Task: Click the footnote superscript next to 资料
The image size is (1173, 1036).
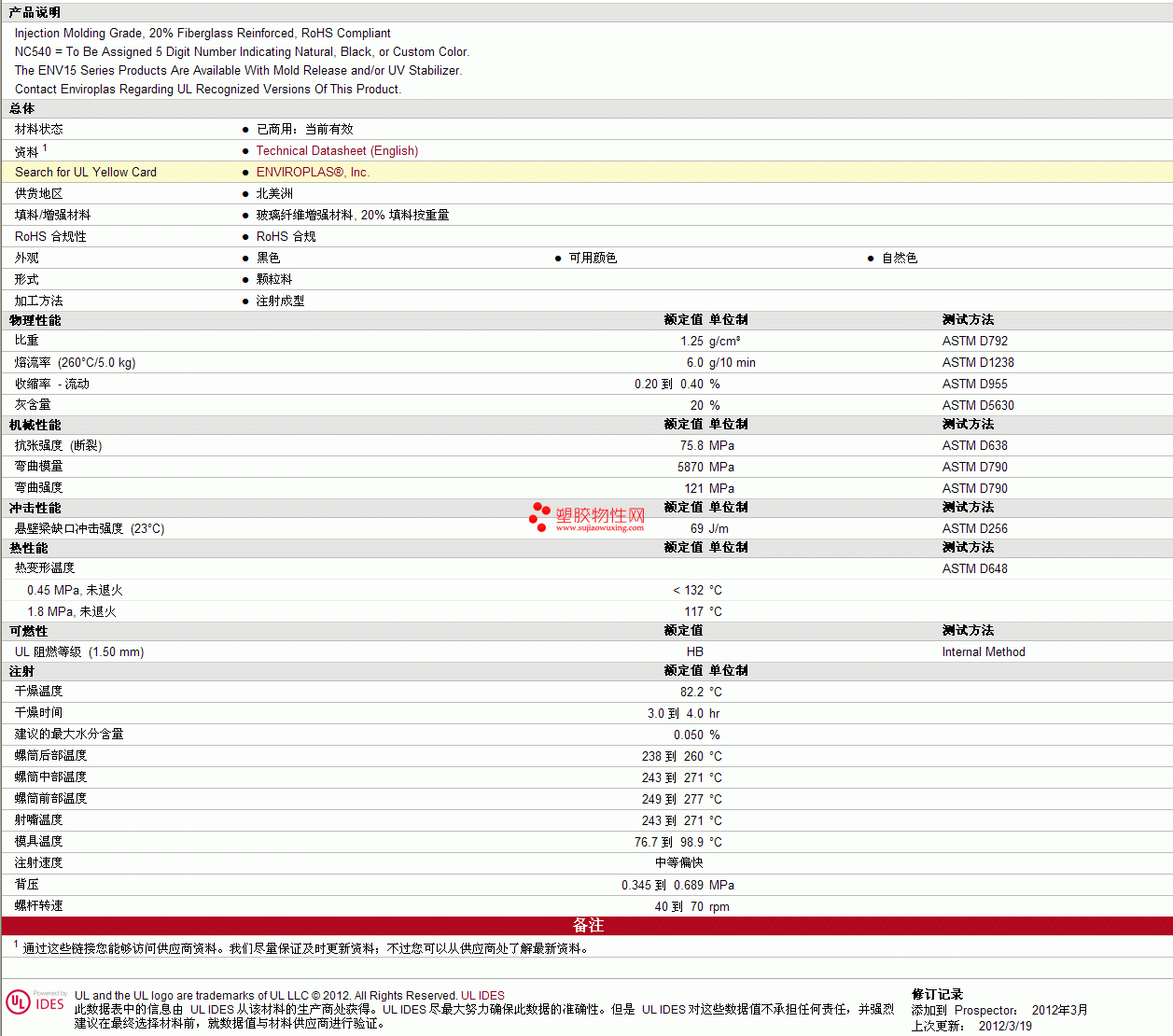Action: point(45,147)
